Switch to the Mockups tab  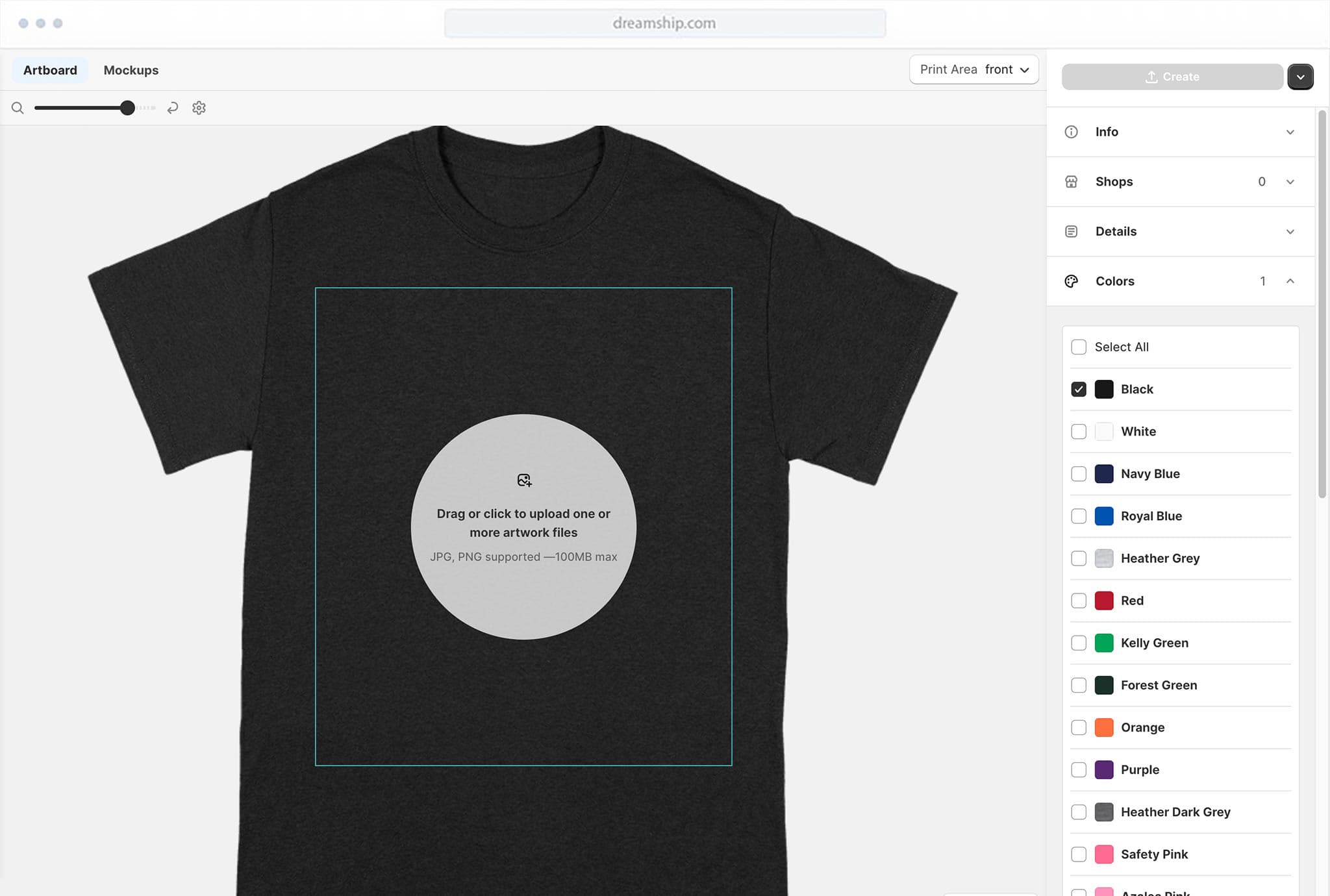(x=131, y=70)
